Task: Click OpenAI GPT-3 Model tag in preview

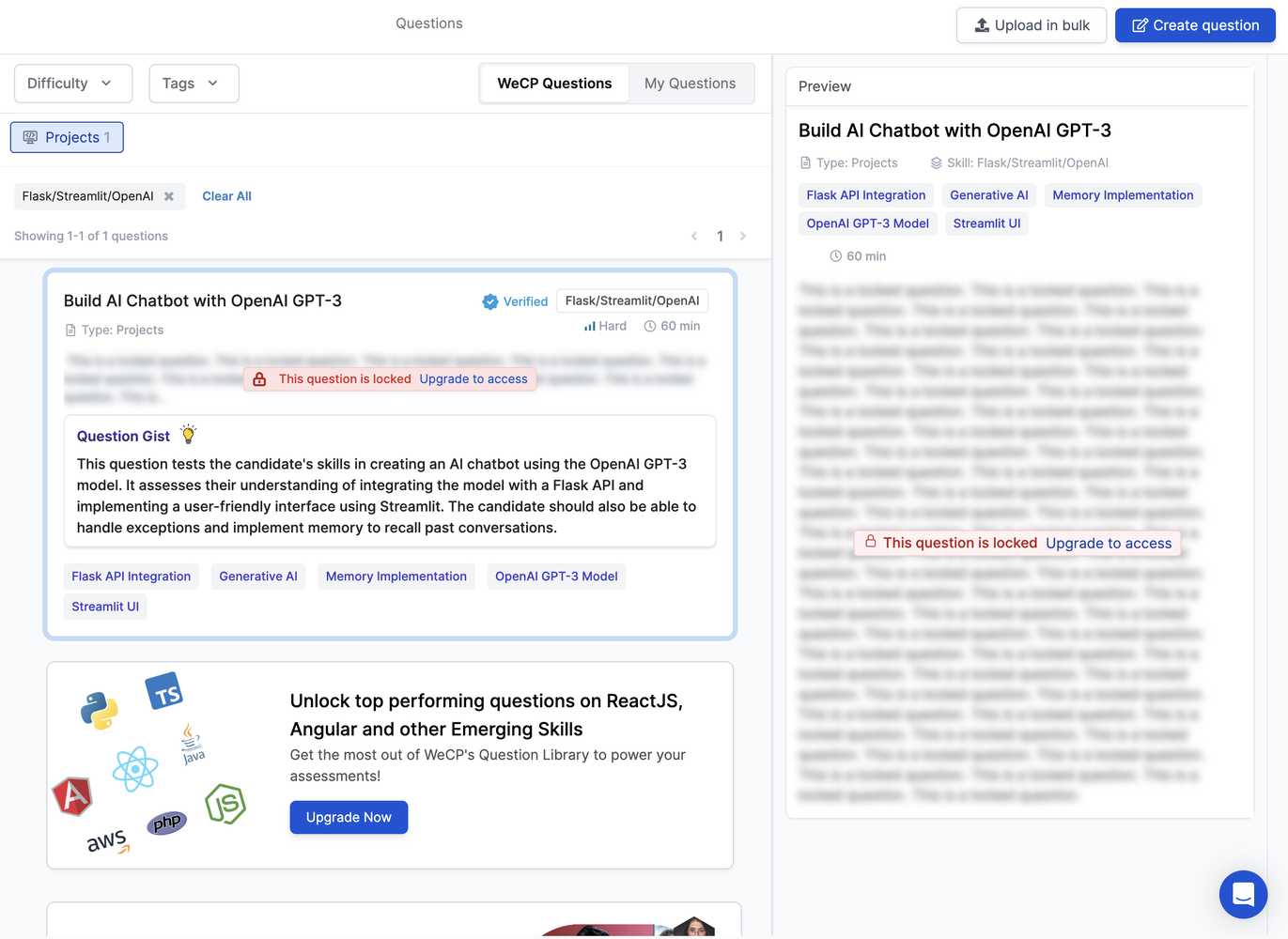Action: (x=868, y=223)
